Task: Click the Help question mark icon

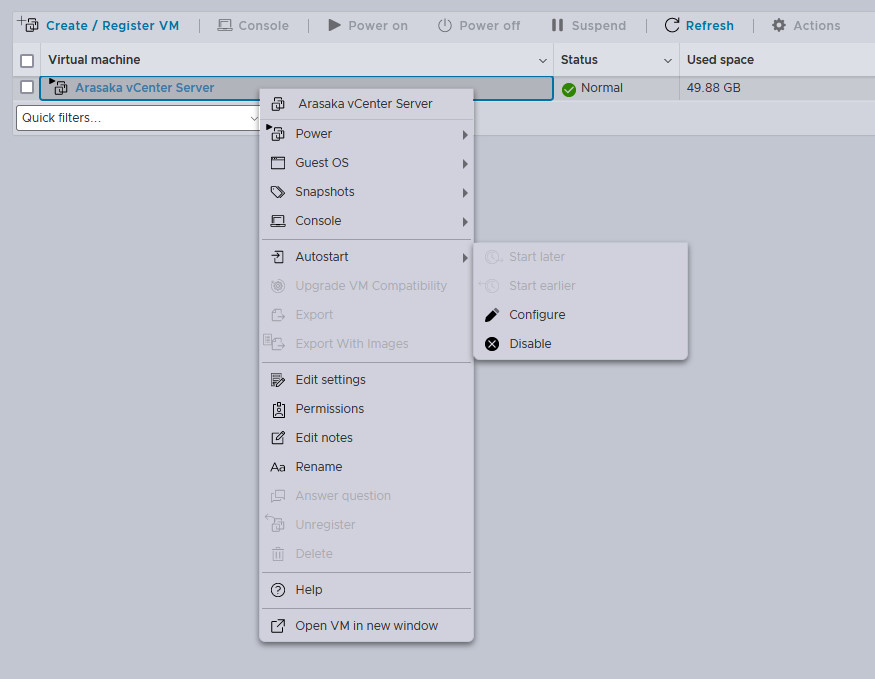Action: click(x=278, y=590)
